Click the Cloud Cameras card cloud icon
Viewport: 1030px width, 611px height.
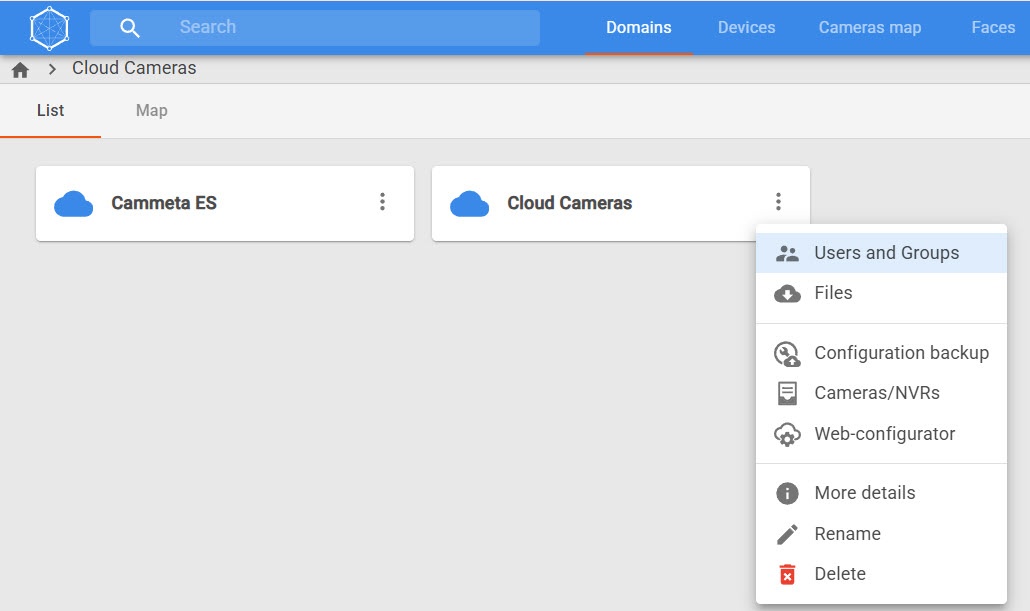tap(470, 204)
